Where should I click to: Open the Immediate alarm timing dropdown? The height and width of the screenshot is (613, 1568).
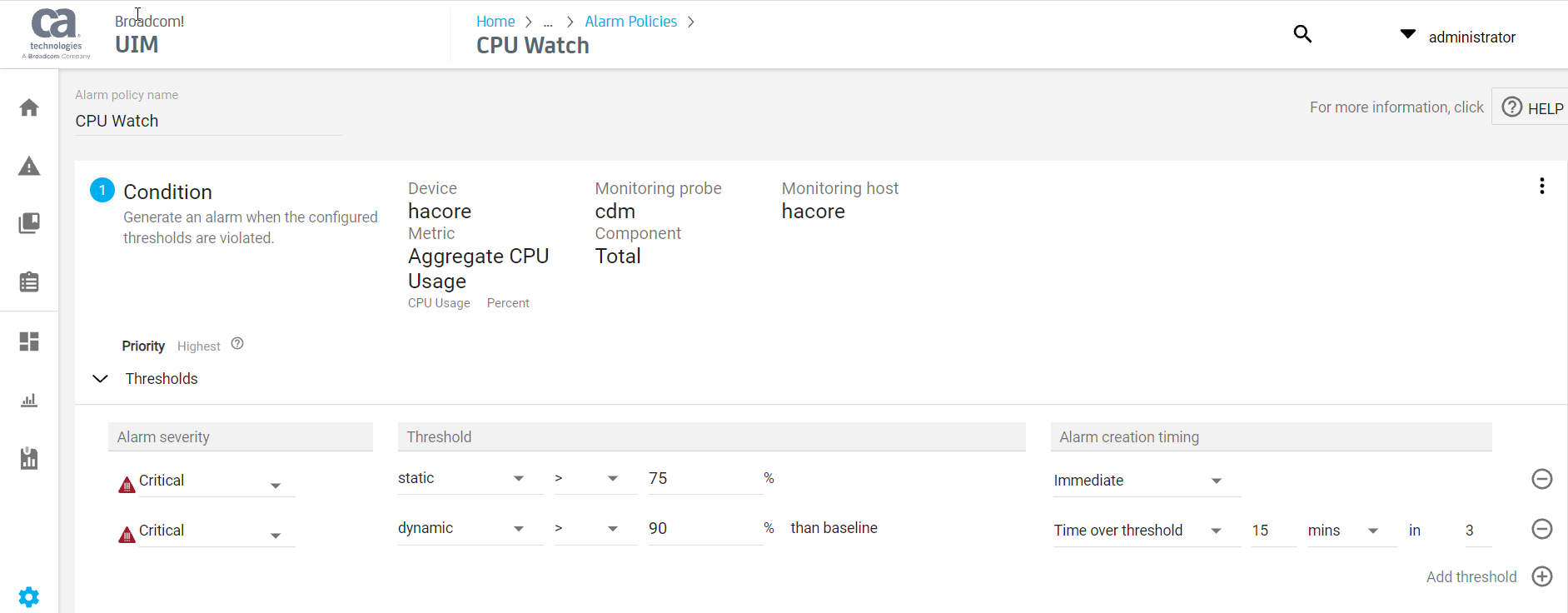tap(1216, 481)
